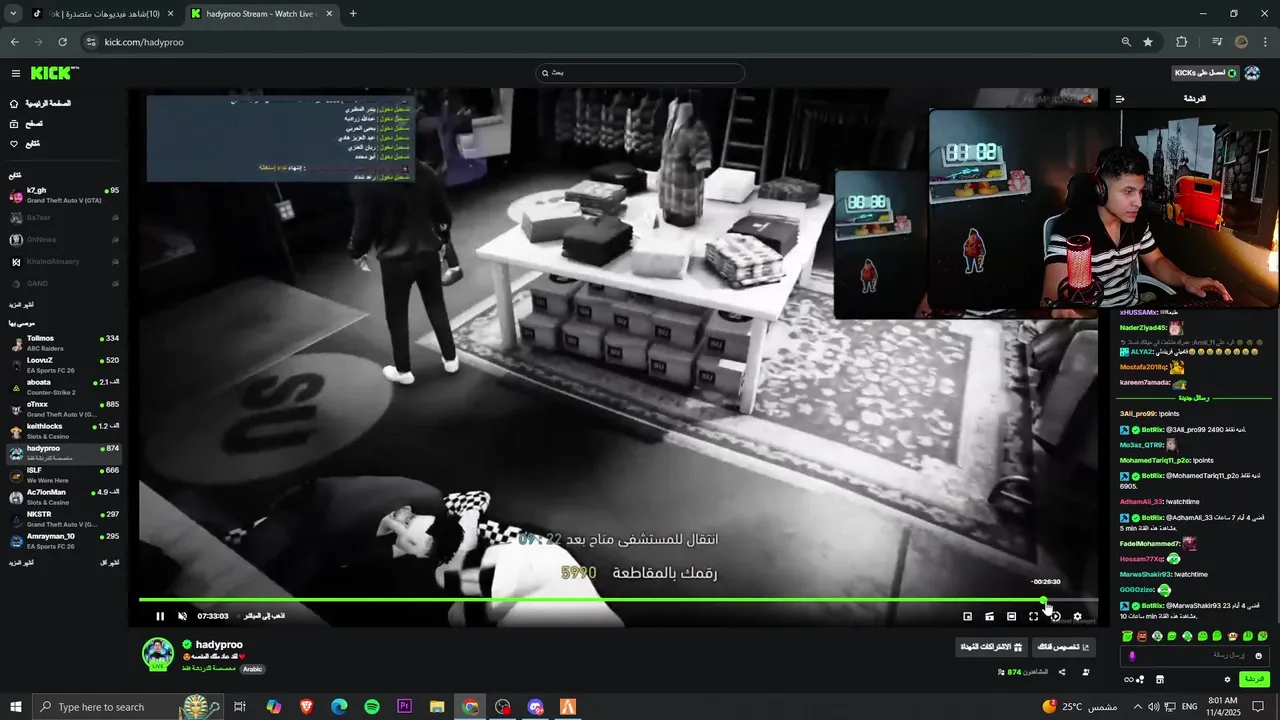Open Following in the Kick sidebar

point(25,144)
